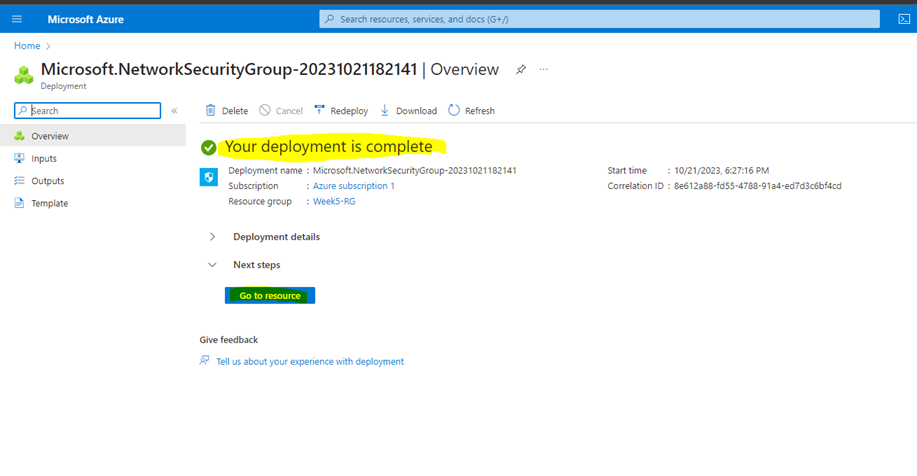Click the green success checkmark icon

tap(208, 147)
